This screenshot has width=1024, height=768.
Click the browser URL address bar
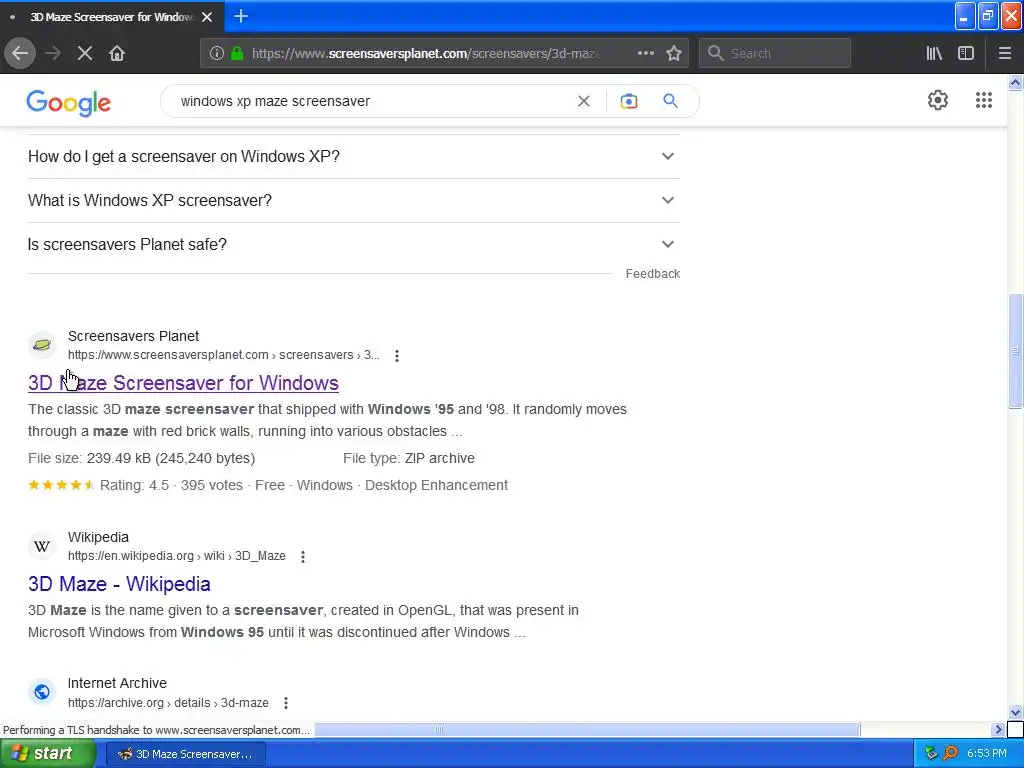click(x=424, y=53)
